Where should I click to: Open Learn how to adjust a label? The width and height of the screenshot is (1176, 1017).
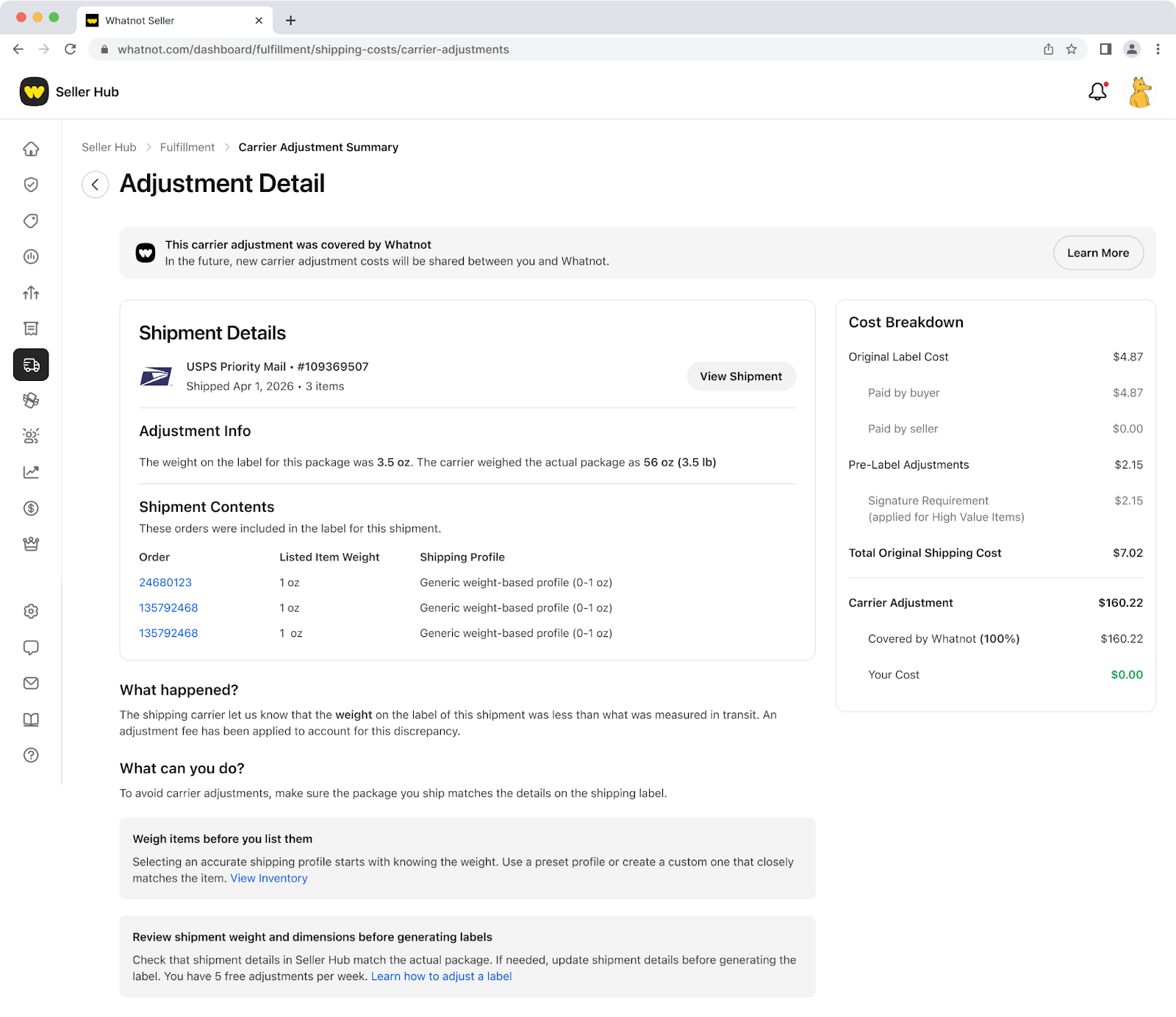441,977
